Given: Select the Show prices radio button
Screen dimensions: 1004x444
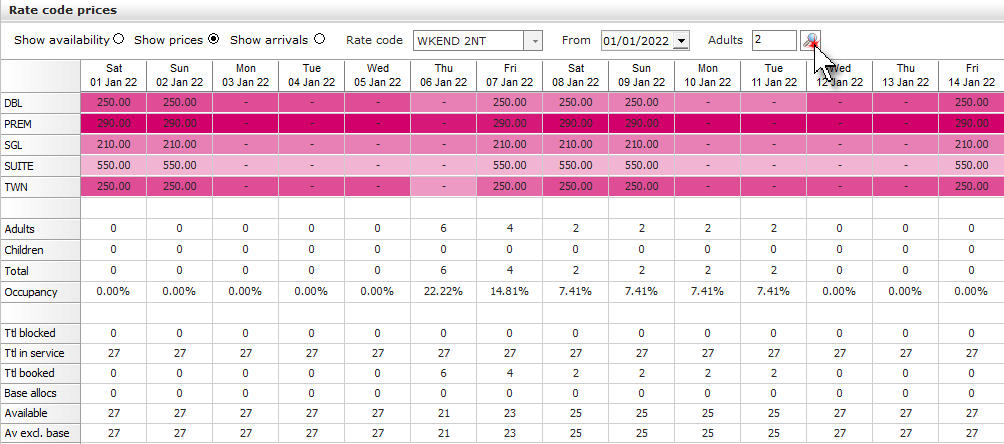Looking at the screenshot, I should coord(213,39).
